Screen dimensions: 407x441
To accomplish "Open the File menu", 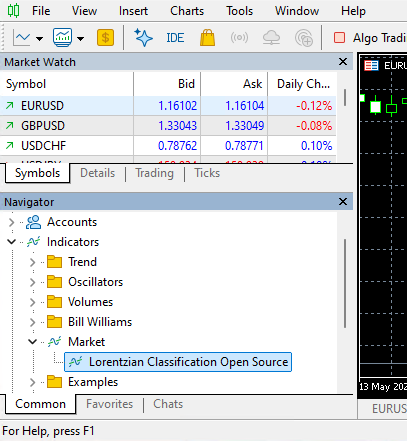I will pyautogui.click(x=41, y=11).
